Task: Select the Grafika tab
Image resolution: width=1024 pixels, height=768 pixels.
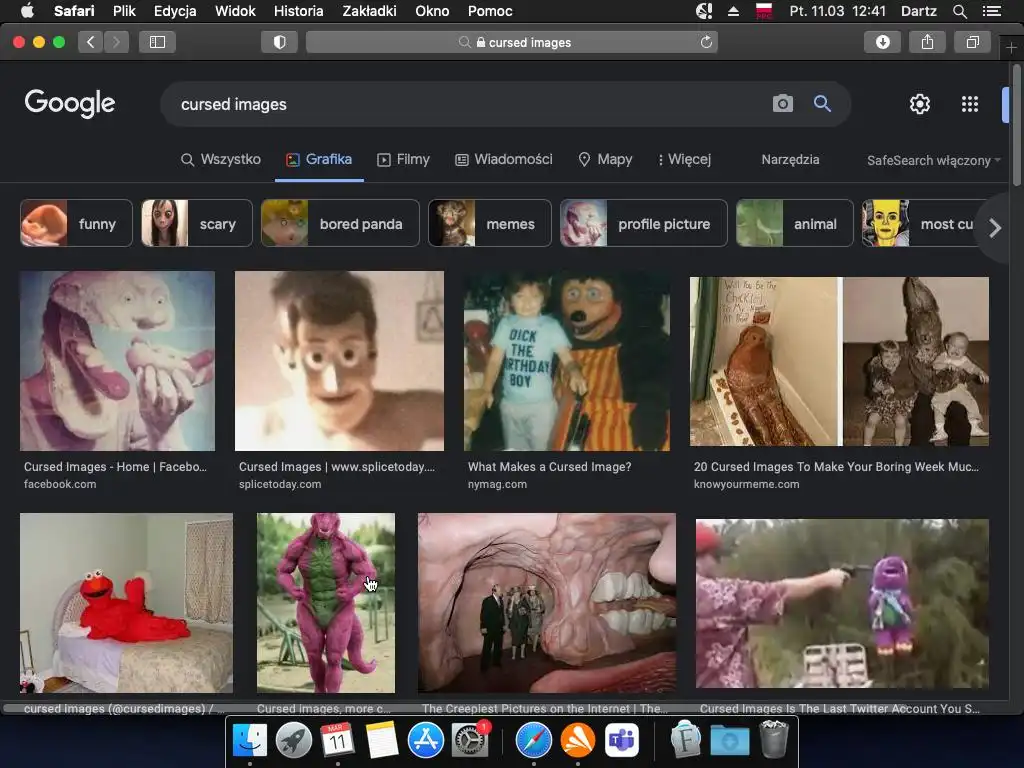Action: coord(319,159)
